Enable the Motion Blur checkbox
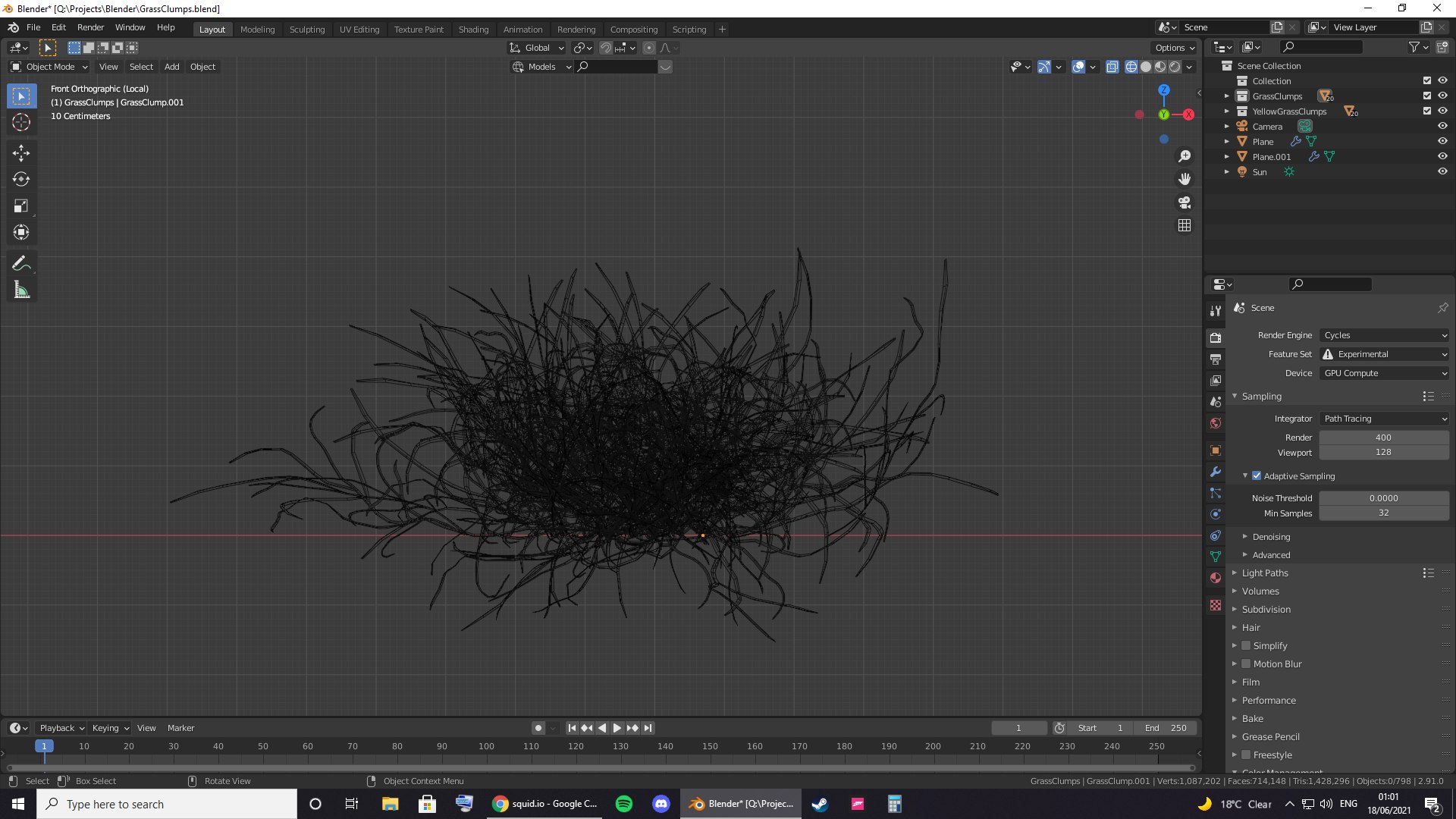 pyautogui.click(x=1246, y=664)
